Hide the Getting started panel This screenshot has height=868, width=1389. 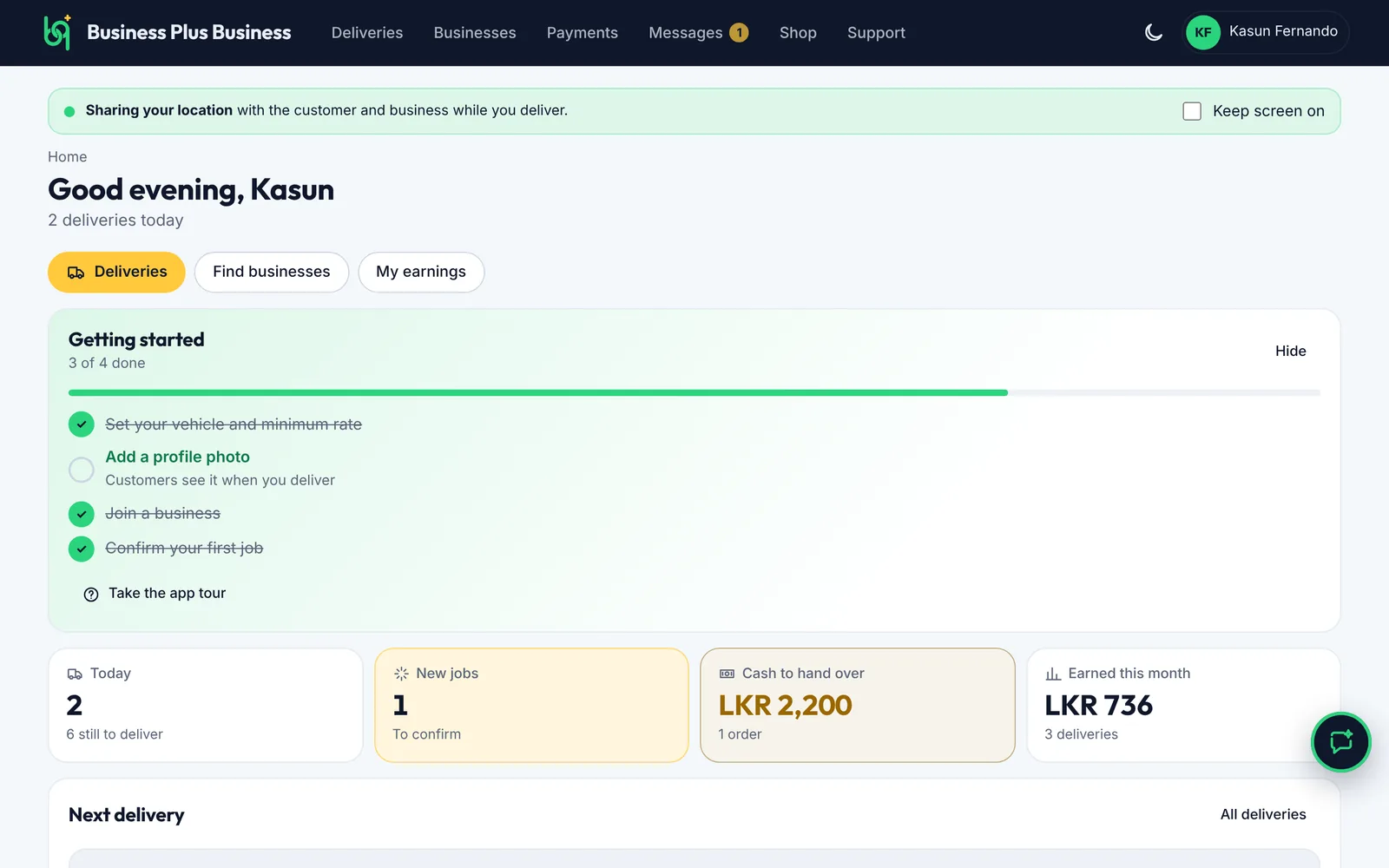coord(1290,351)
